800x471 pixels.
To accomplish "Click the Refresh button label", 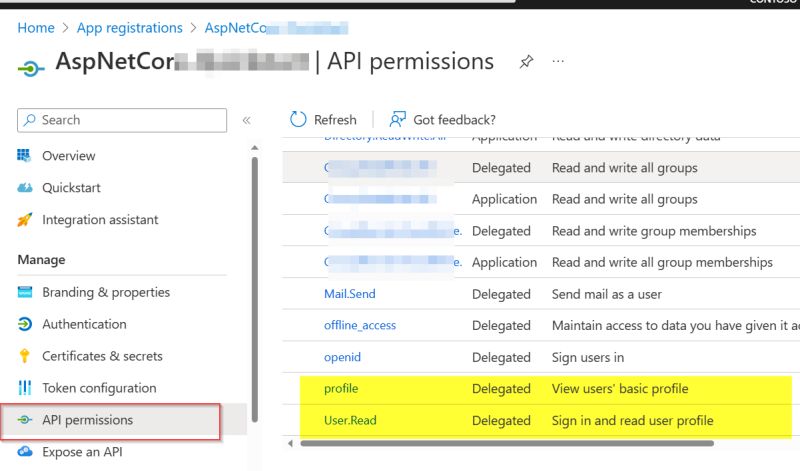I will click(x=335, y=119).
